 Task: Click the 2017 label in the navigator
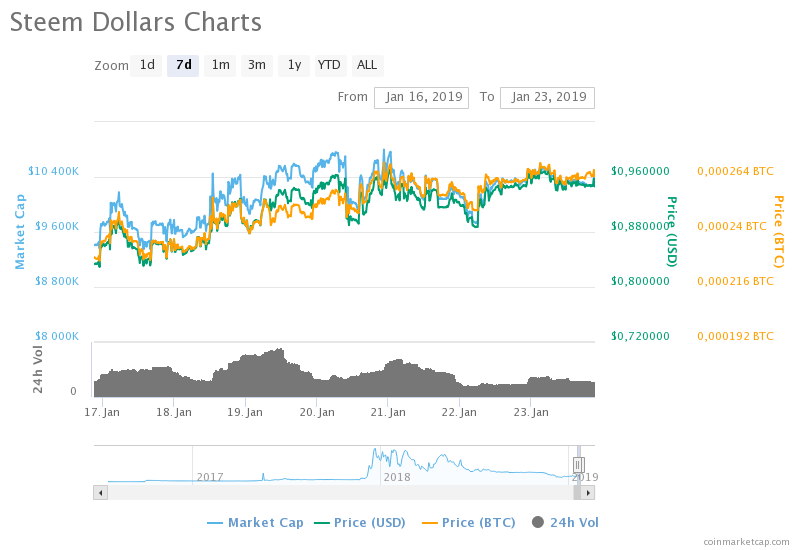point(210,477)
